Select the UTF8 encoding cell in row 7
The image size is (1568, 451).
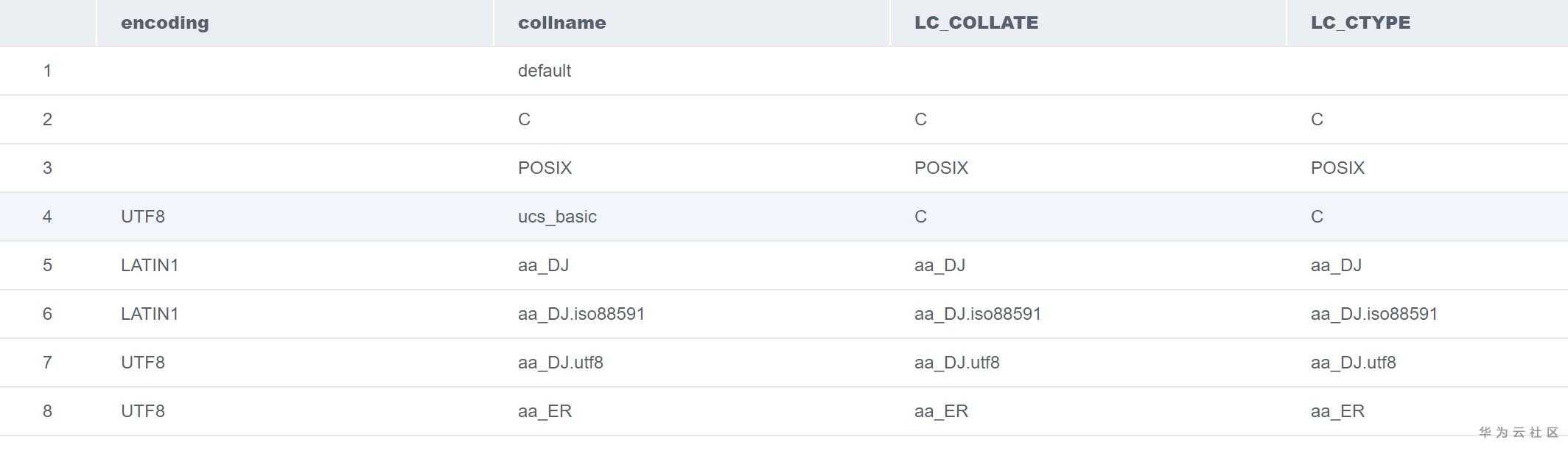[142, 363]
